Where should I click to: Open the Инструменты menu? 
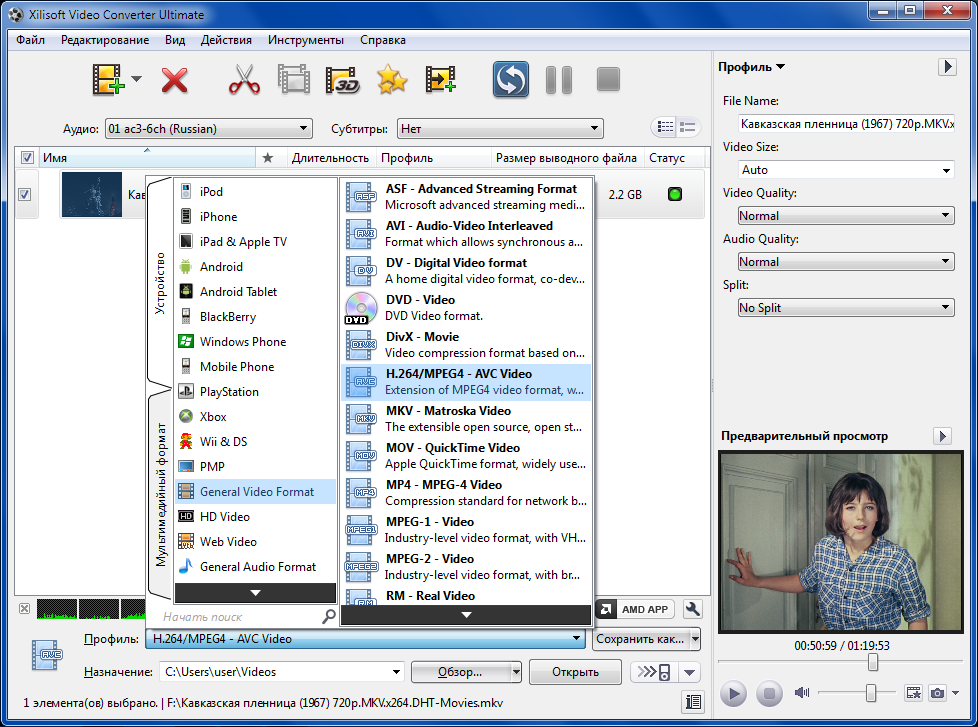pyautogui.click(x=306, y=40)
